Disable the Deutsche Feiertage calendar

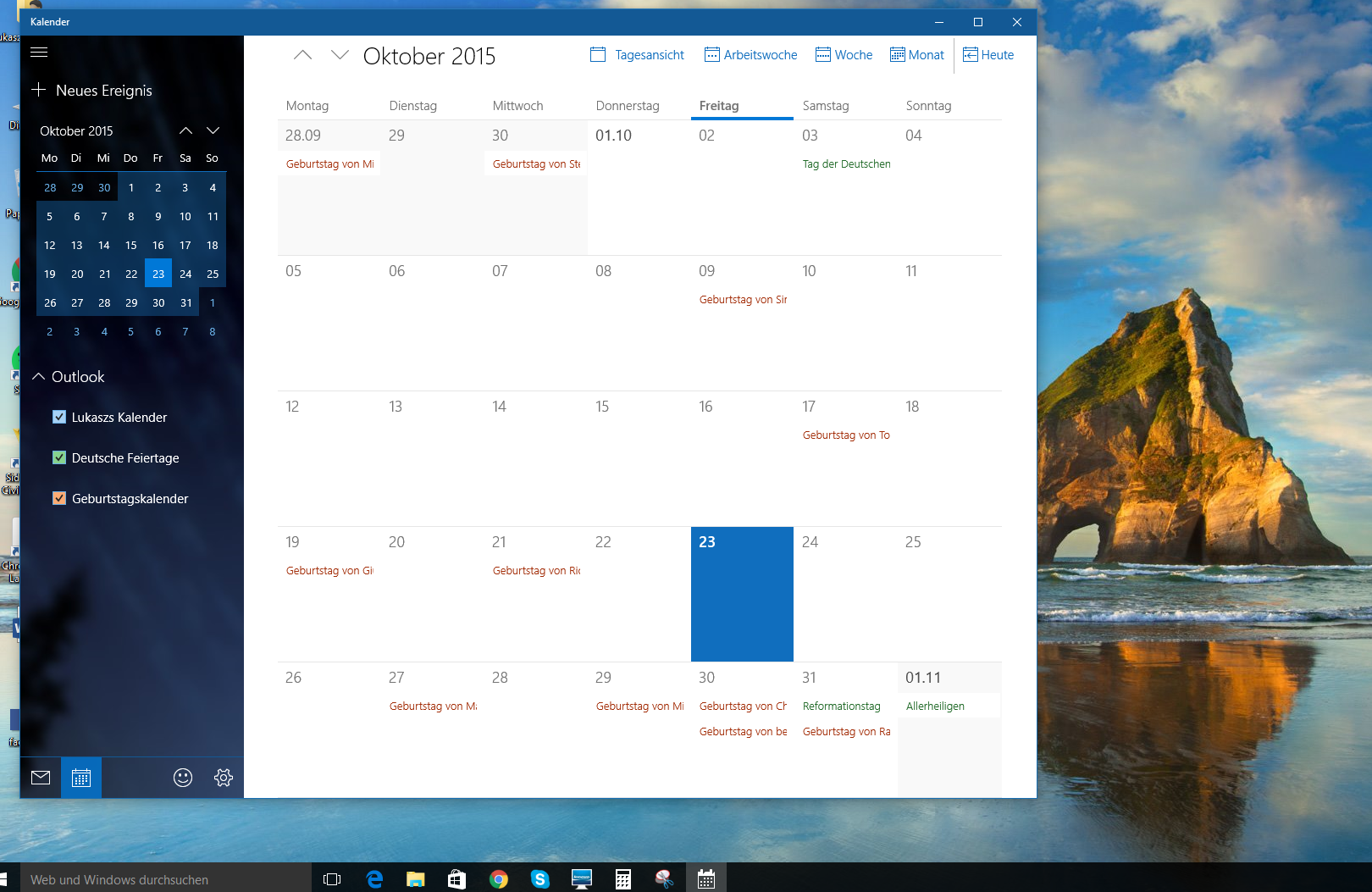coord(59,457)
